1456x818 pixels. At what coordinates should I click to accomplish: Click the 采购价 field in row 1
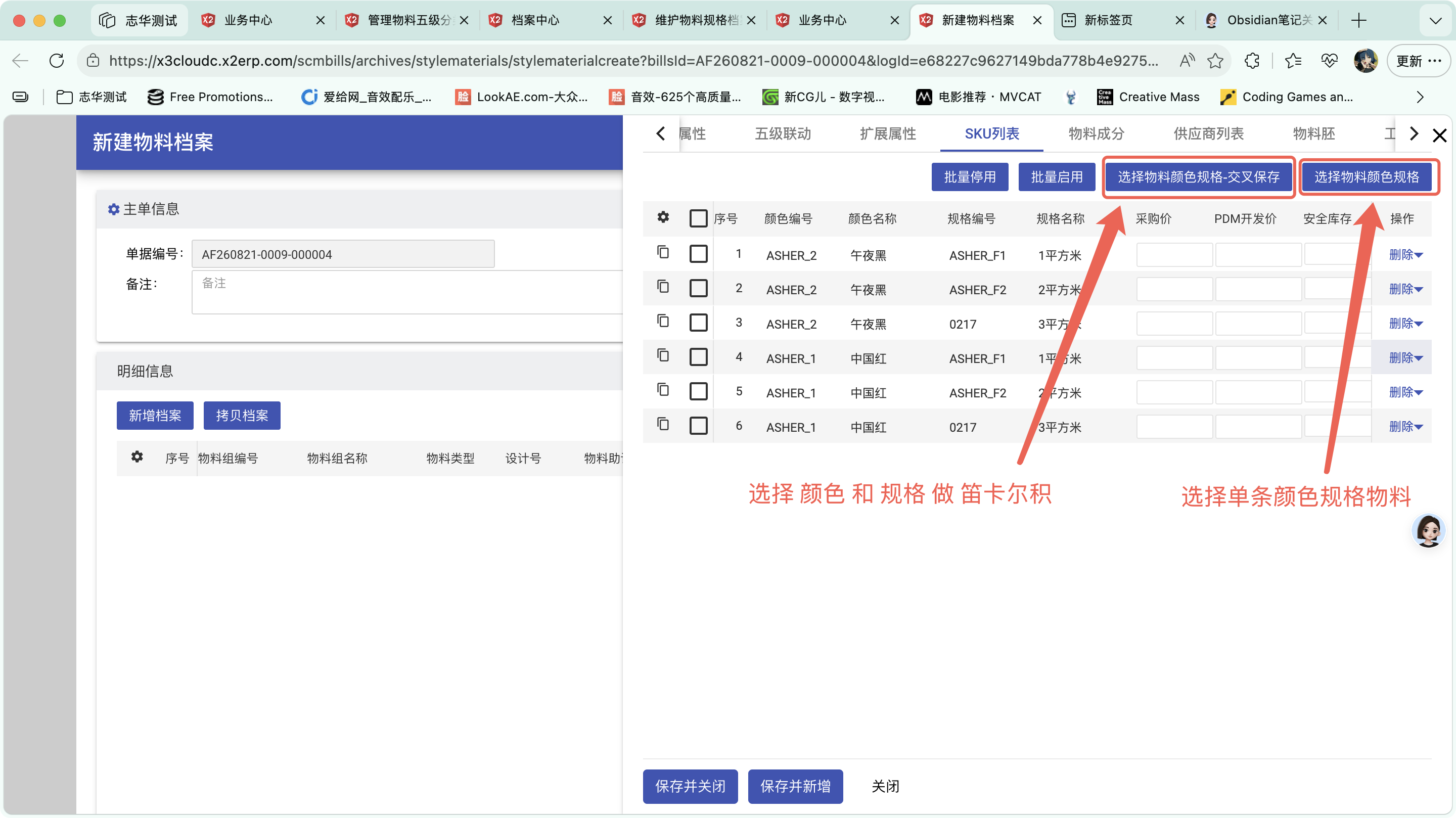pyautogui.click(x=1174, y=254)
